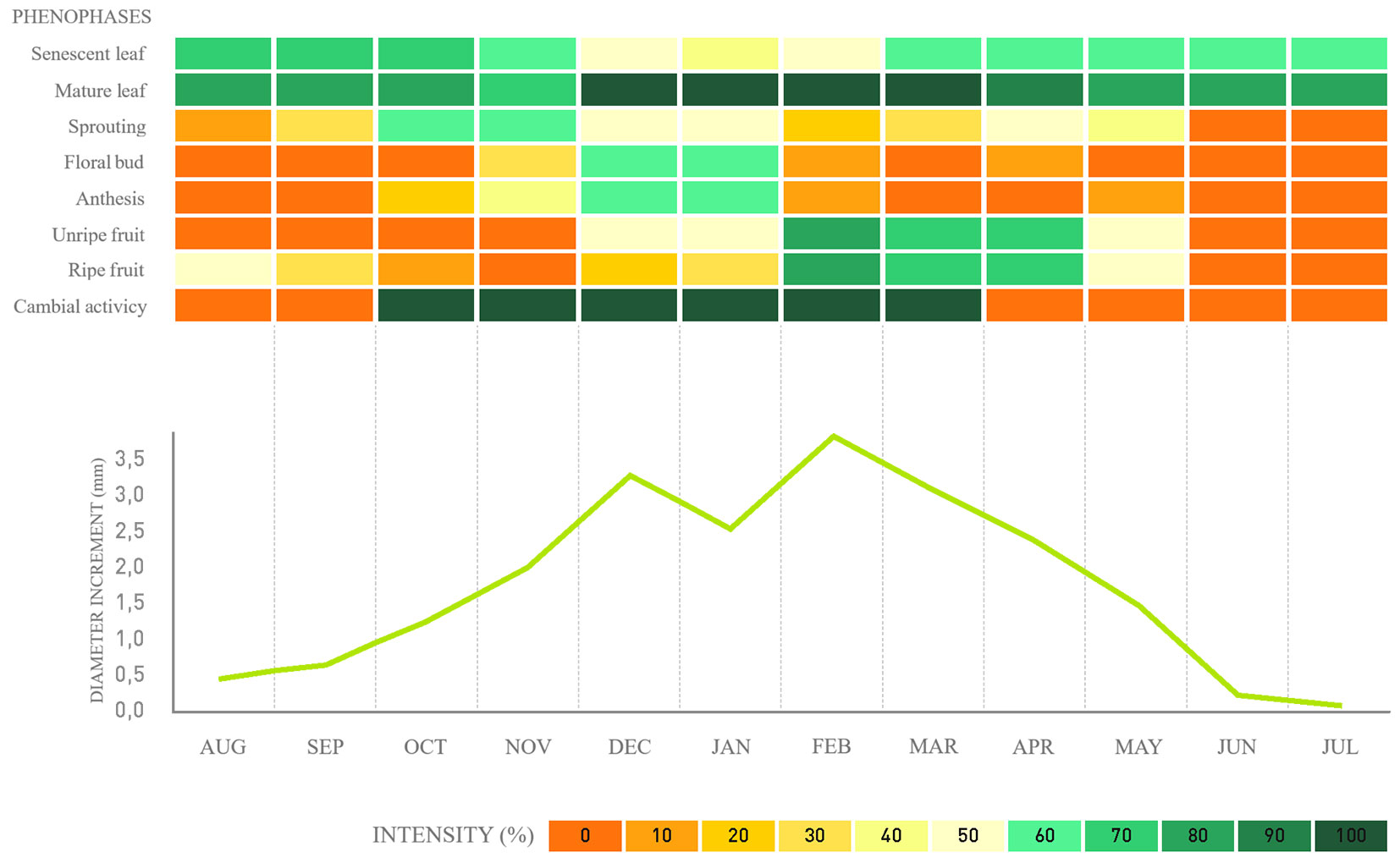Screen dimensions: 1400x863
Task: Select the AUG month axis label
Action: [223, 747]
